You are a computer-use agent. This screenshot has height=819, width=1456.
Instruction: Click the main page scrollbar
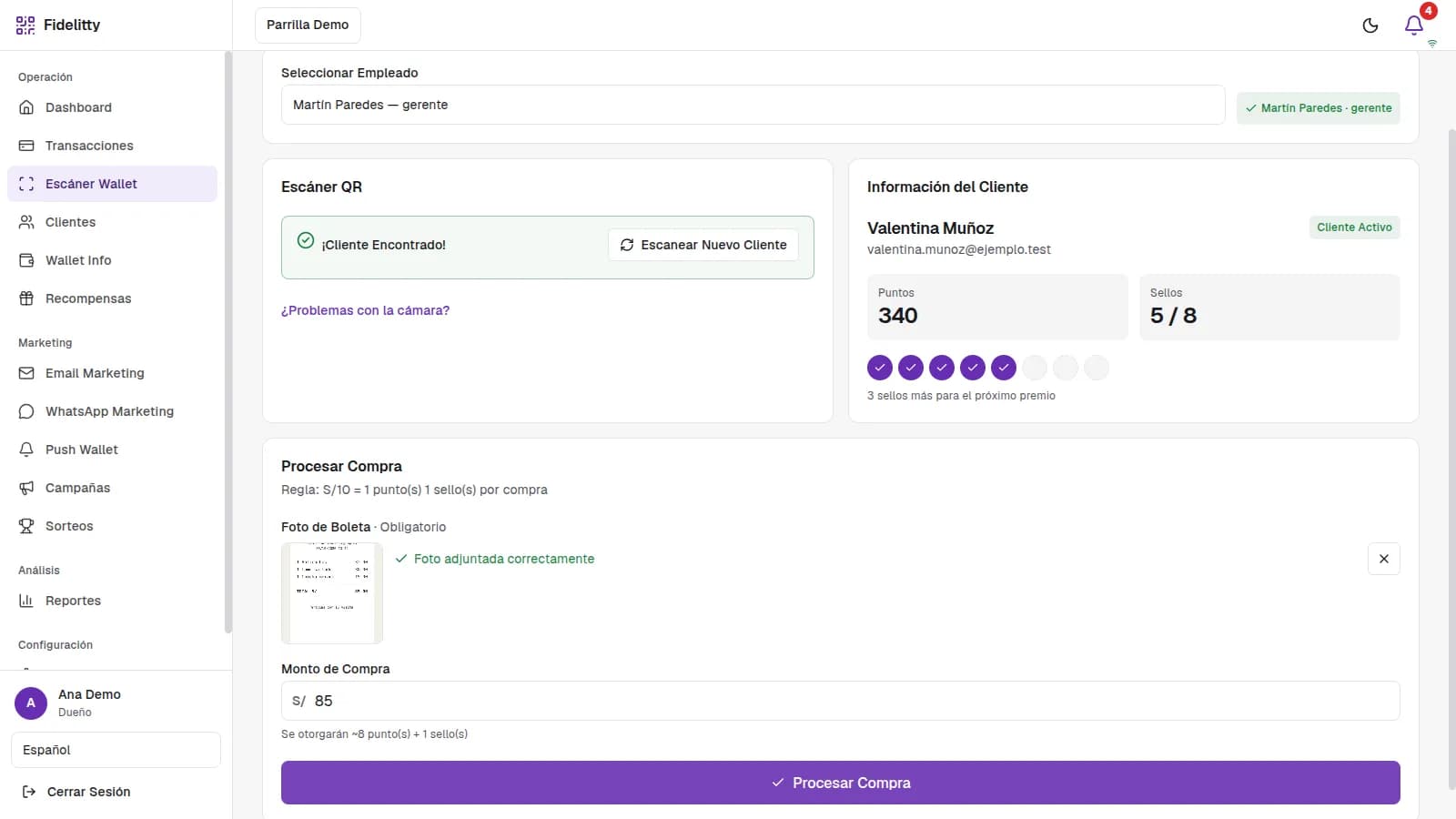tap(1451, 460)
